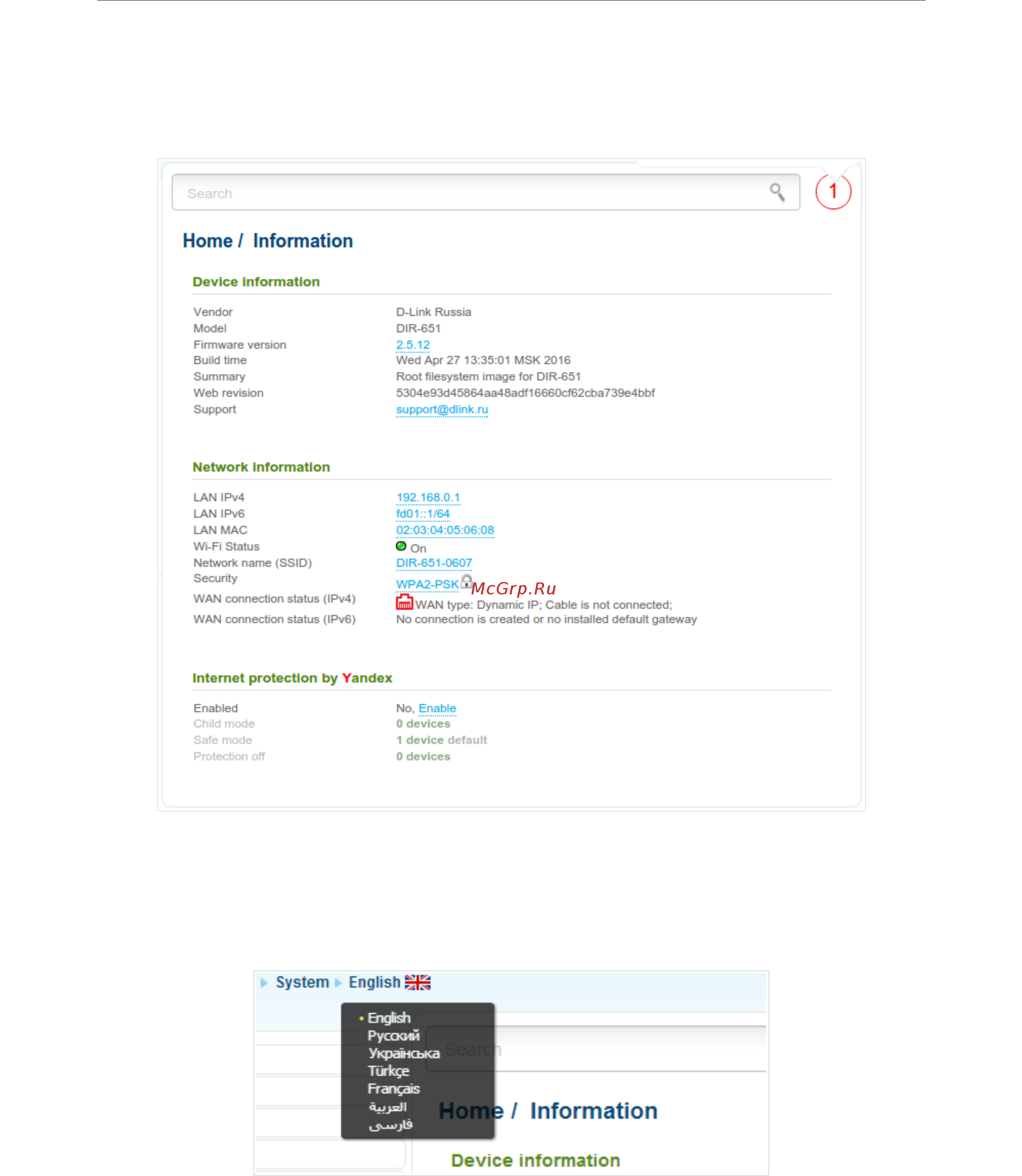Select العربية in language list

tap(388, 1107)
